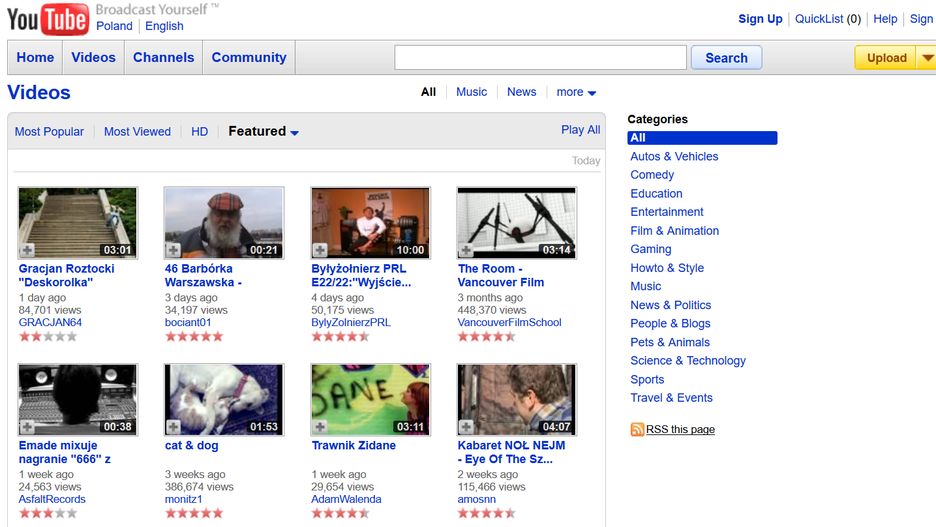The width and height of the screenshot is (936, 527).
Task: Select Comedy category
Action: pyautogui.click(x=652, y=175)
